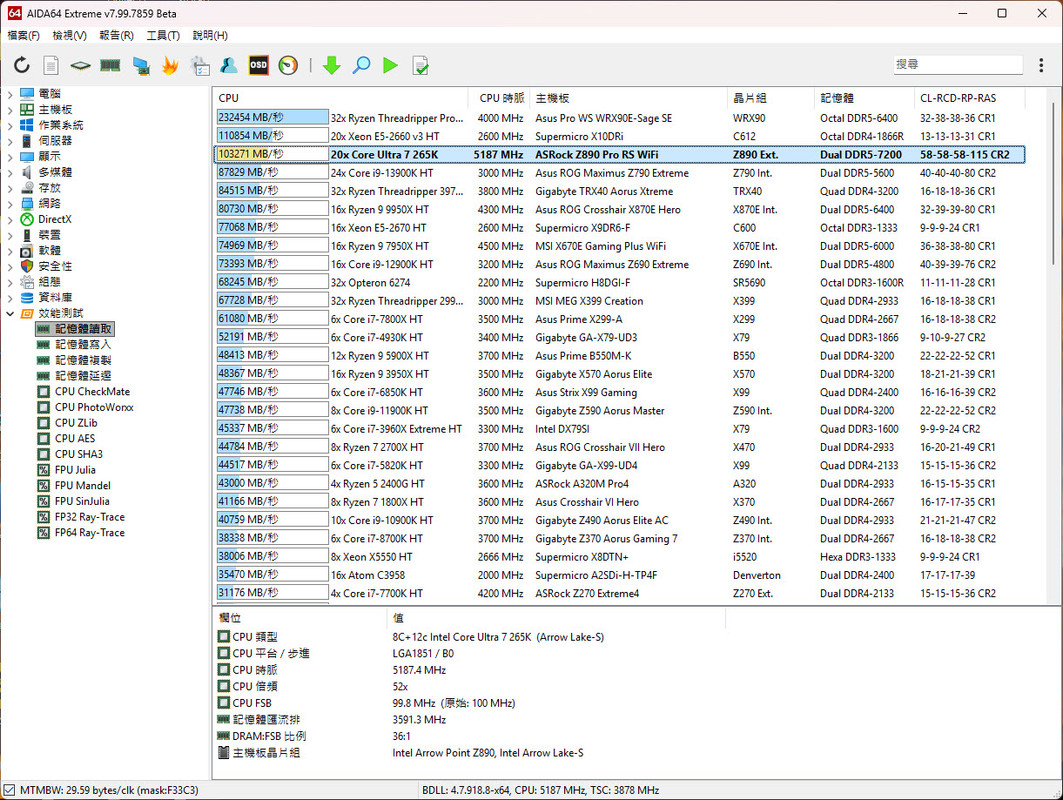Viewport: 1063px width, 800px height.
Task: Open the 檔案(F) menu
Action: pyautogui.click(x=24, y=35)
